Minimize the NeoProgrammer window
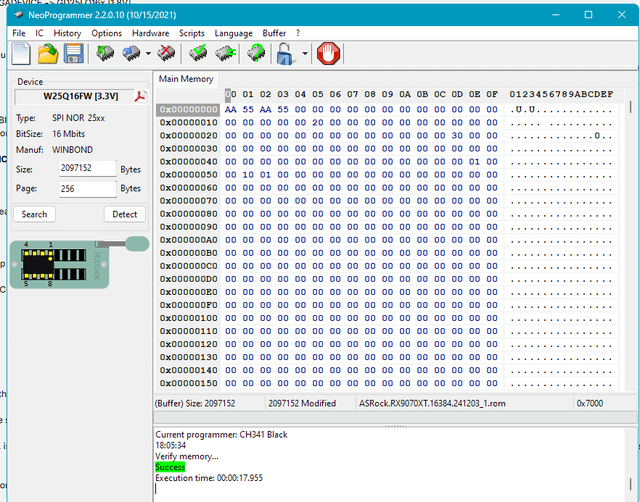The height and width of the screenshot is (502, 640). [556, 15]
